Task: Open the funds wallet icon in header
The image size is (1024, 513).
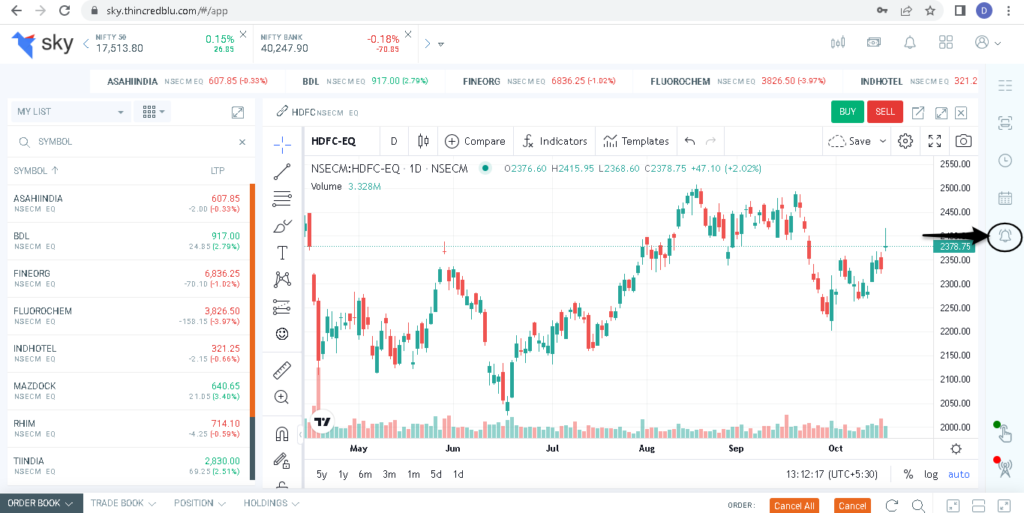Action: (874, 42)
